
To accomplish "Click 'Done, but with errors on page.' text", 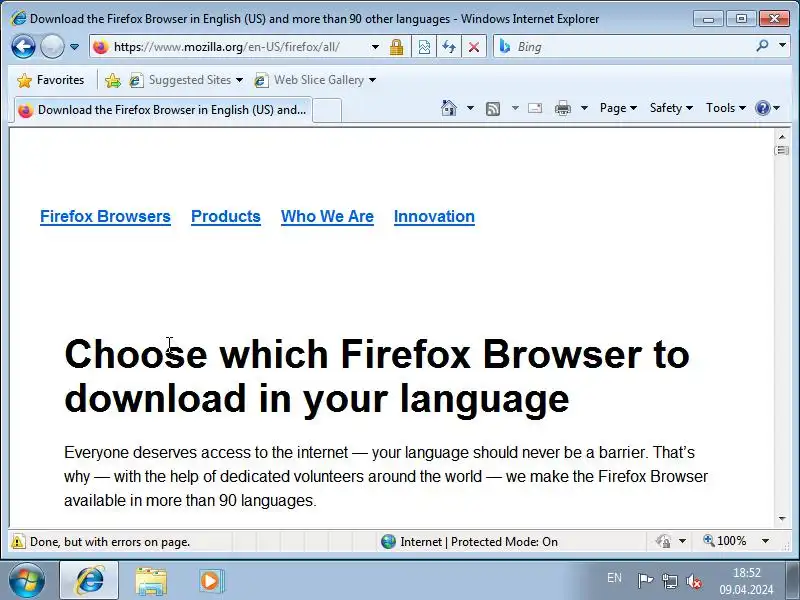I will point(110,542).
